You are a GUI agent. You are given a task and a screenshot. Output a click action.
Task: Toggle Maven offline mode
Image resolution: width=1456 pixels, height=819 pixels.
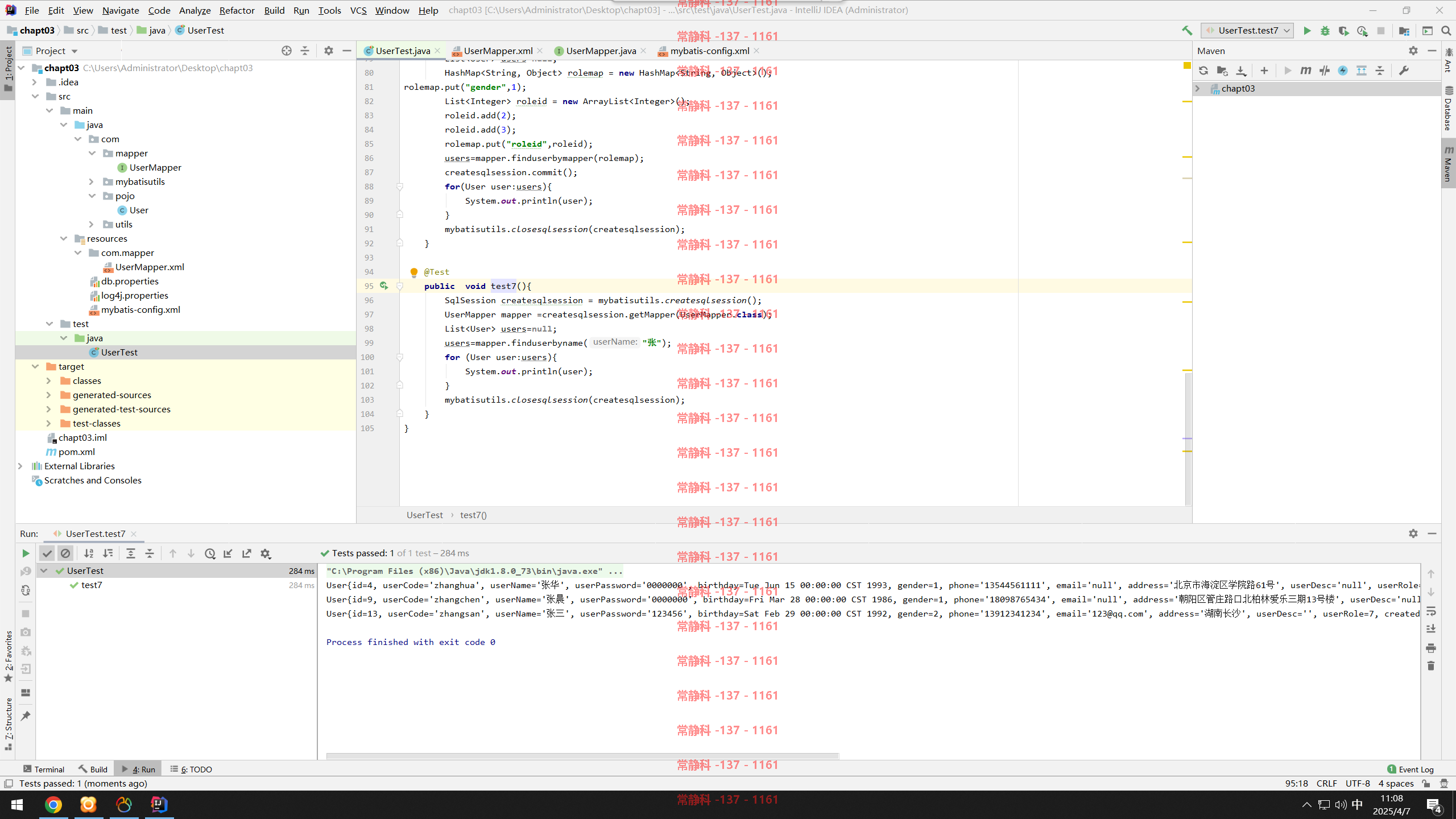(1325, 71)
